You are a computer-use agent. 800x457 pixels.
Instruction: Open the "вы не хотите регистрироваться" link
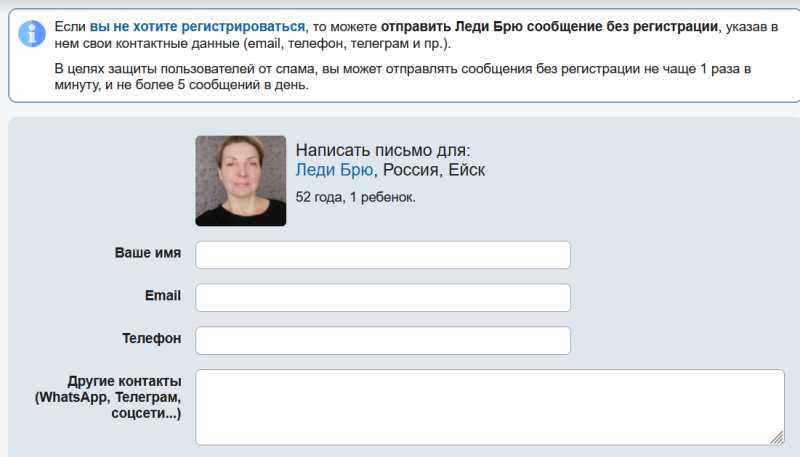pyautogui.click(x=197, y=27)
